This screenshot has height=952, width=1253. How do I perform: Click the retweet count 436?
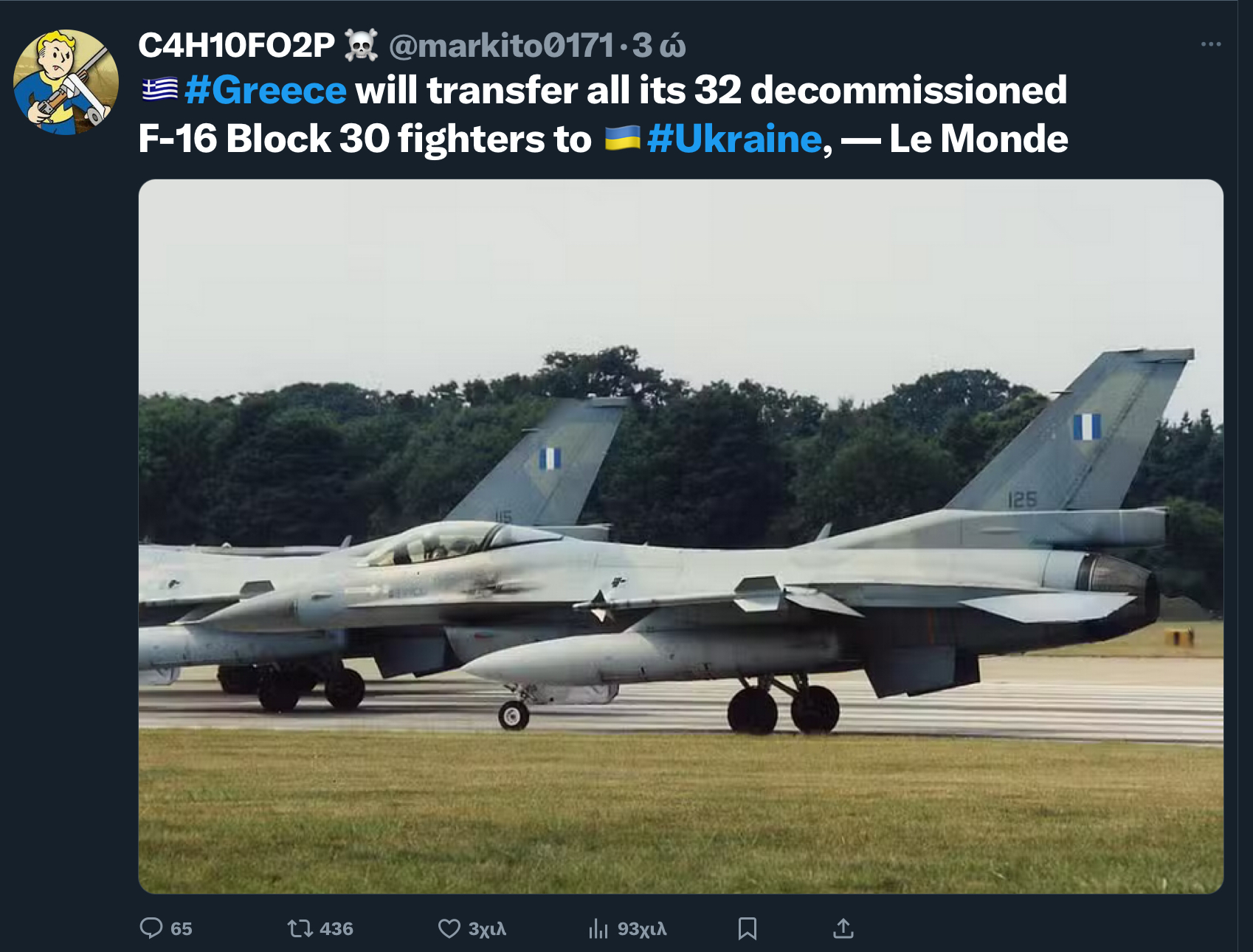pos(336,928)
